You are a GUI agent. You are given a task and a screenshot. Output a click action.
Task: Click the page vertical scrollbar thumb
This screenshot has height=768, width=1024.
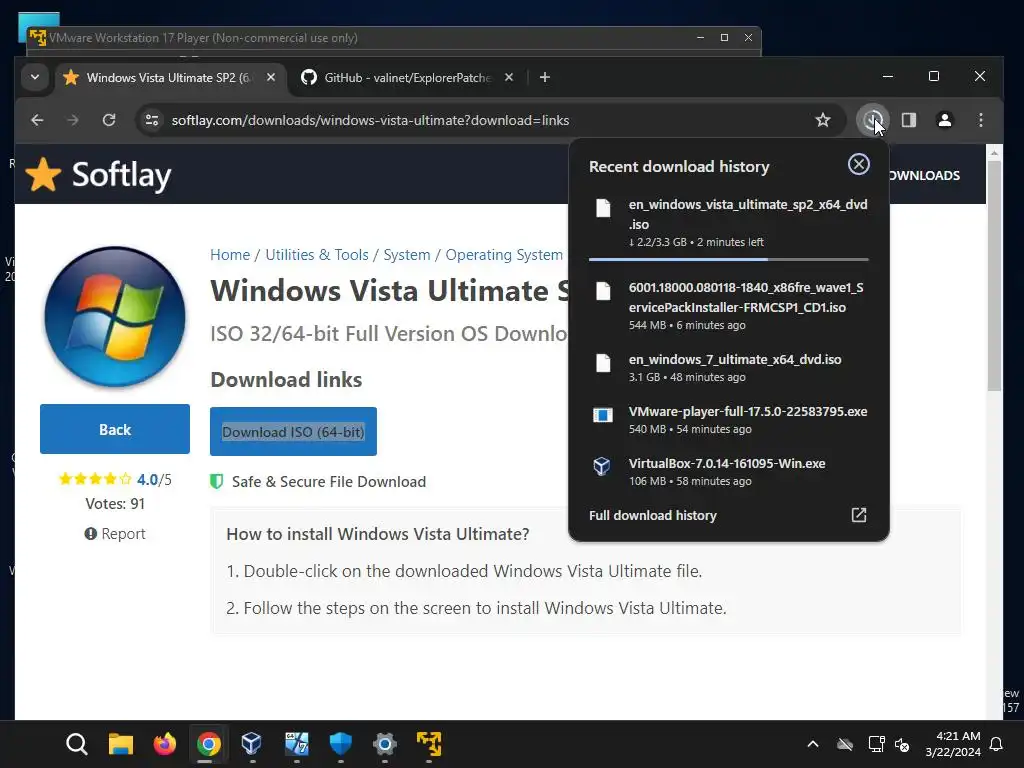[x=994, y=274]
